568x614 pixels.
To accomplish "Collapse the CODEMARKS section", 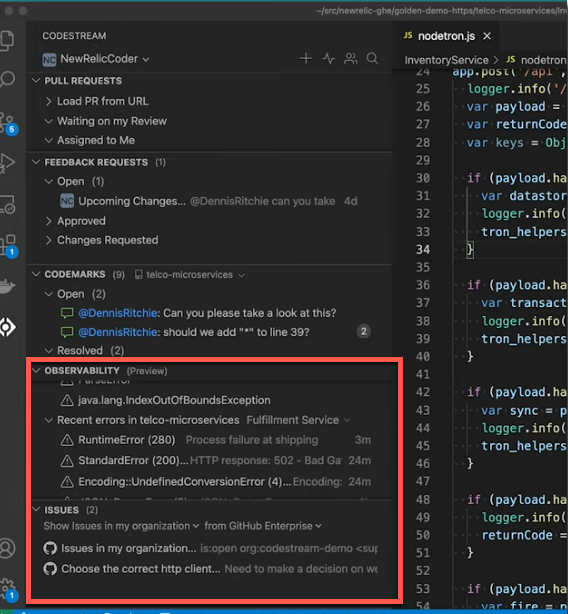I will point(36,274).
